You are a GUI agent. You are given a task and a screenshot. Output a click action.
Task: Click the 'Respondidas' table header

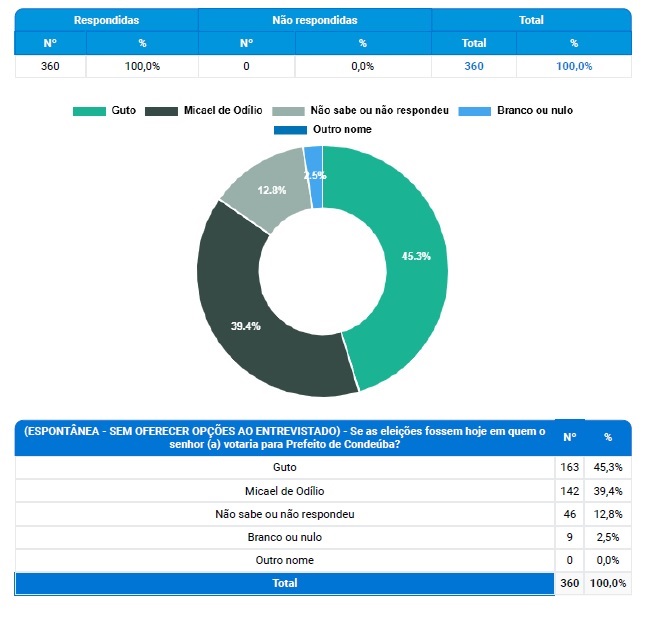click(106, 20)
